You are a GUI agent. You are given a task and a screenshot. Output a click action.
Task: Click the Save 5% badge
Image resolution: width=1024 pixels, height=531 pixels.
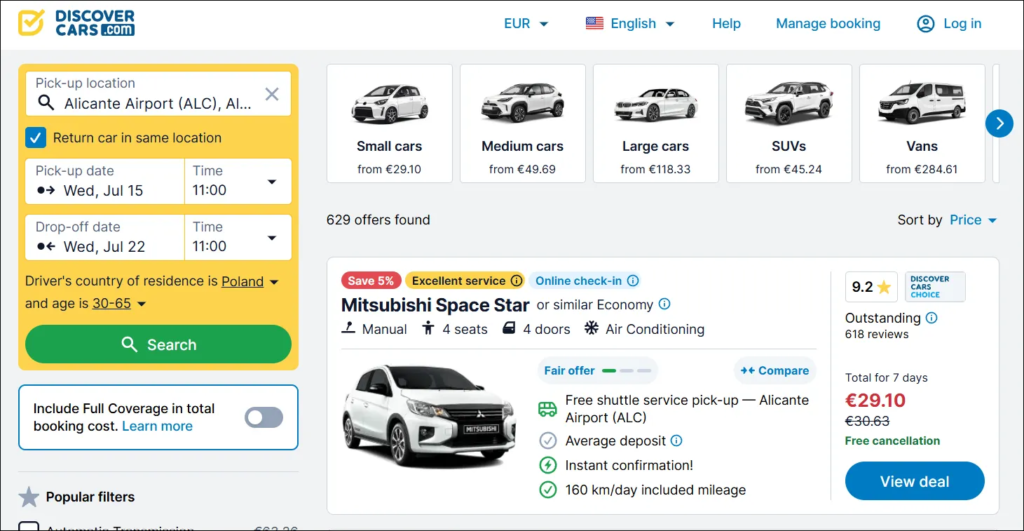370,281
